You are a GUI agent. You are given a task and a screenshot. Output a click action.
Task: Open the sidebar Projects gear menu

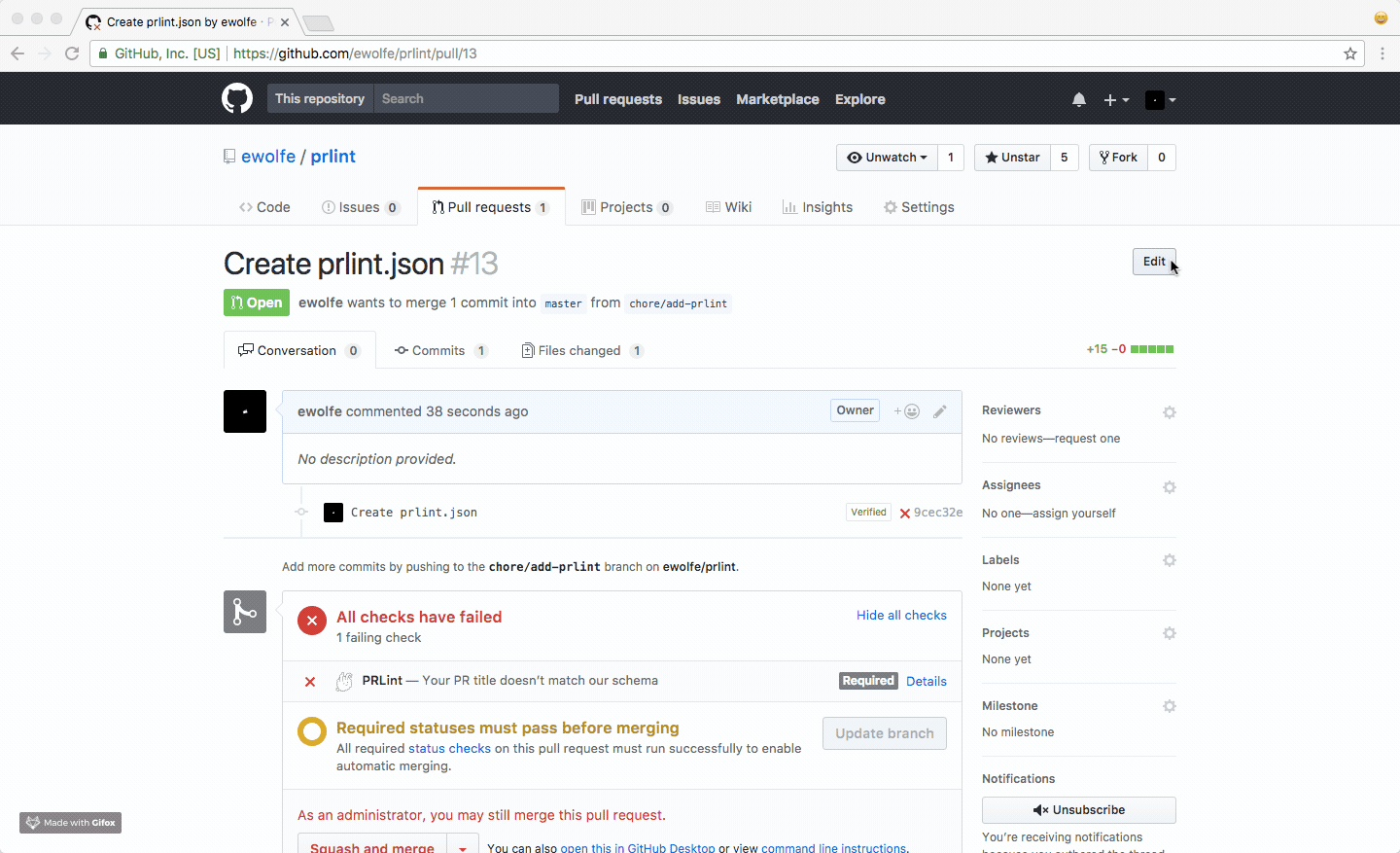1170,633
